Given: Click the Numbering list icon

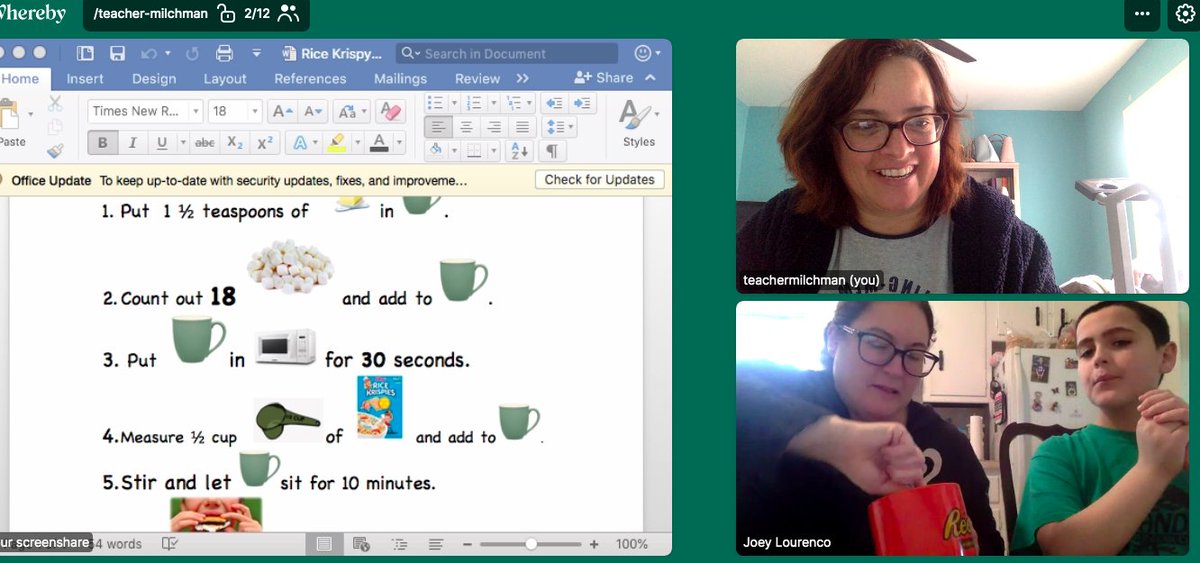Looking at the screenshot, I should click(x=474, y=103).
